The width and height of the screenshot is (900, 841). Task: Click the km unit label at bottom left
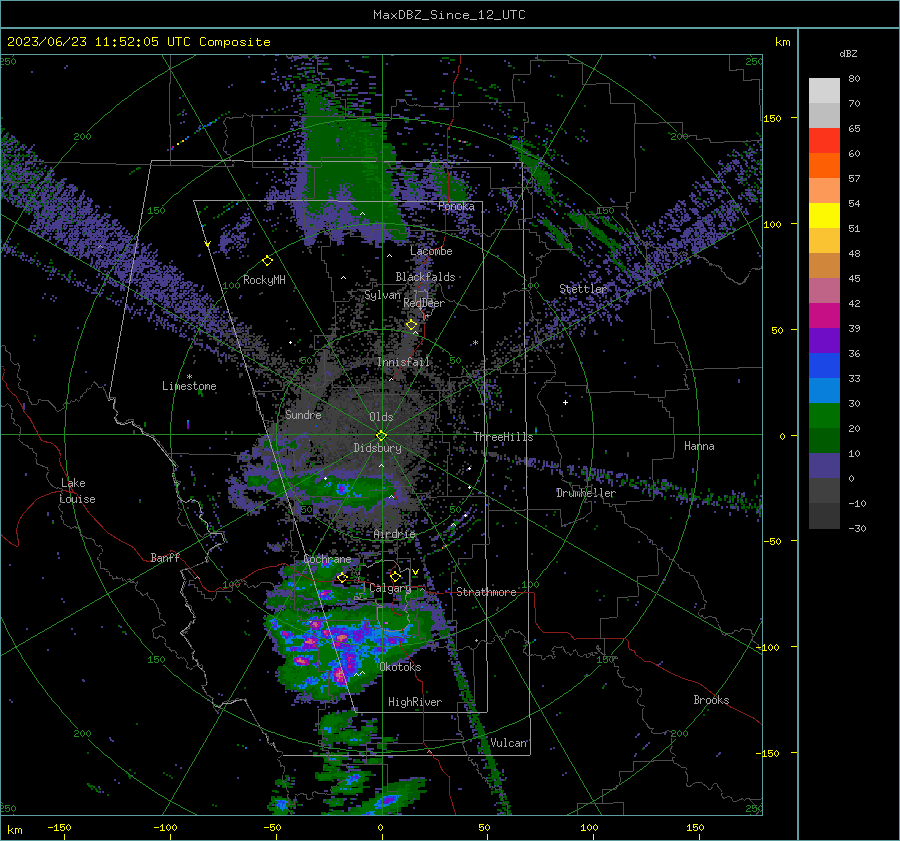click(x=15, y=830)
